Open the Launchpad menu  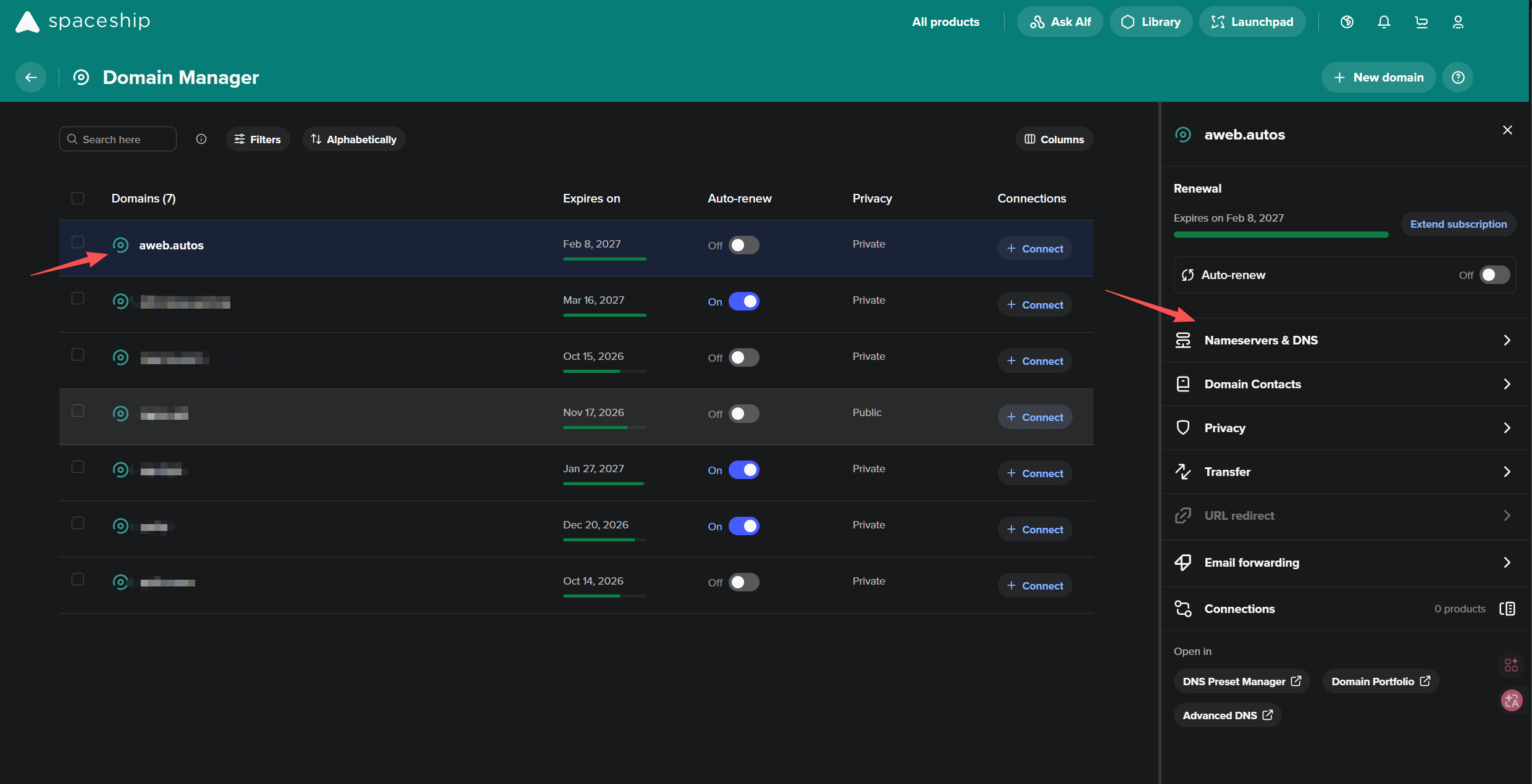click(x=1252, y=22)
